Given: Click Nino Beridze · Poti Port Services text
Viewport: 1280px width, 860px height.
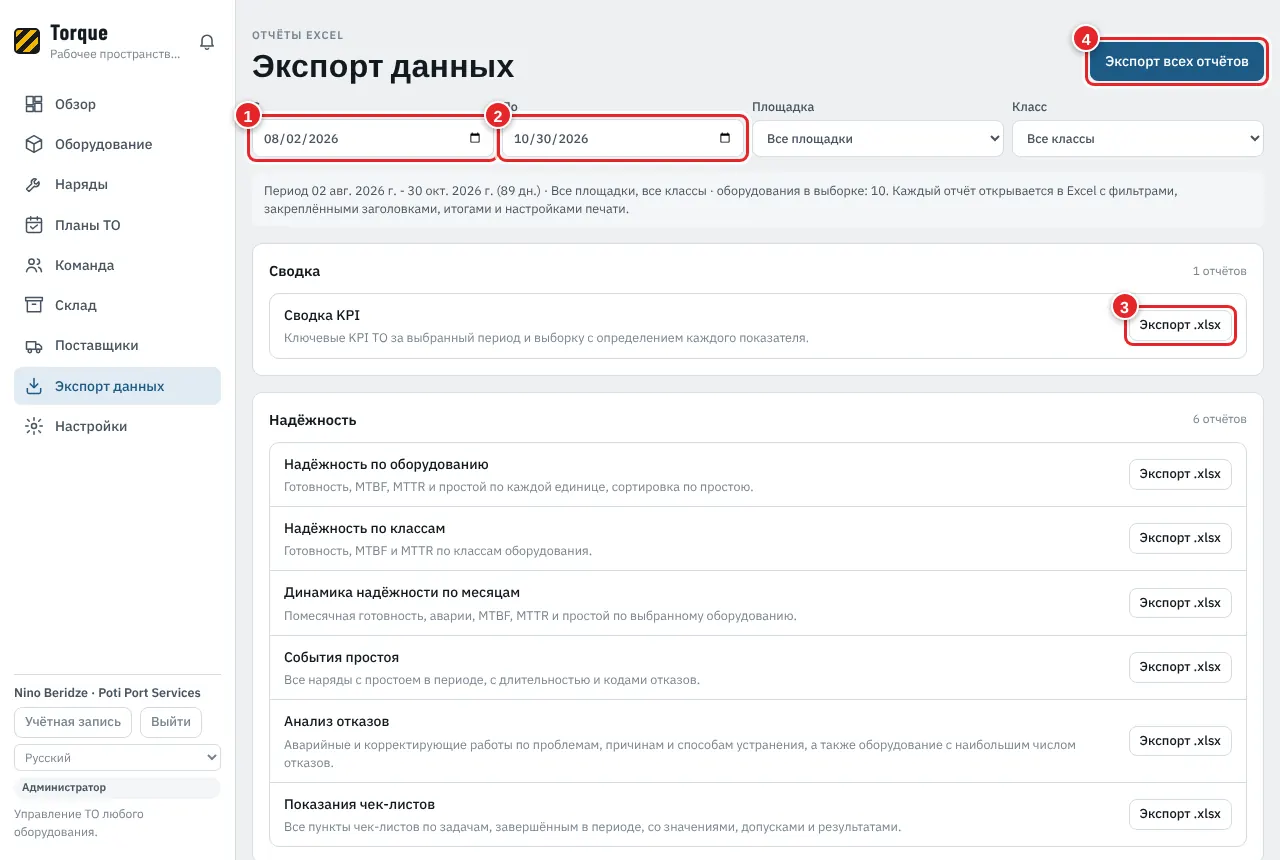Looking at the screenshot, I should [x=107, y=693].
